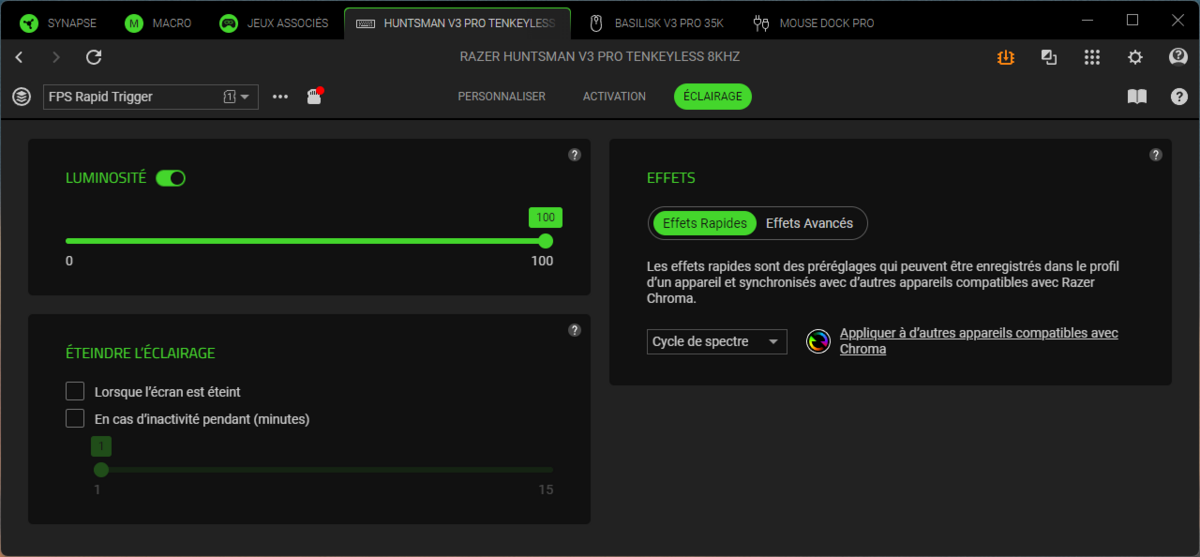Click the keyboard icon on the Huntsman tab
Screen dimensions: 1200x557
pyautogui.click(x=365, y=22)
